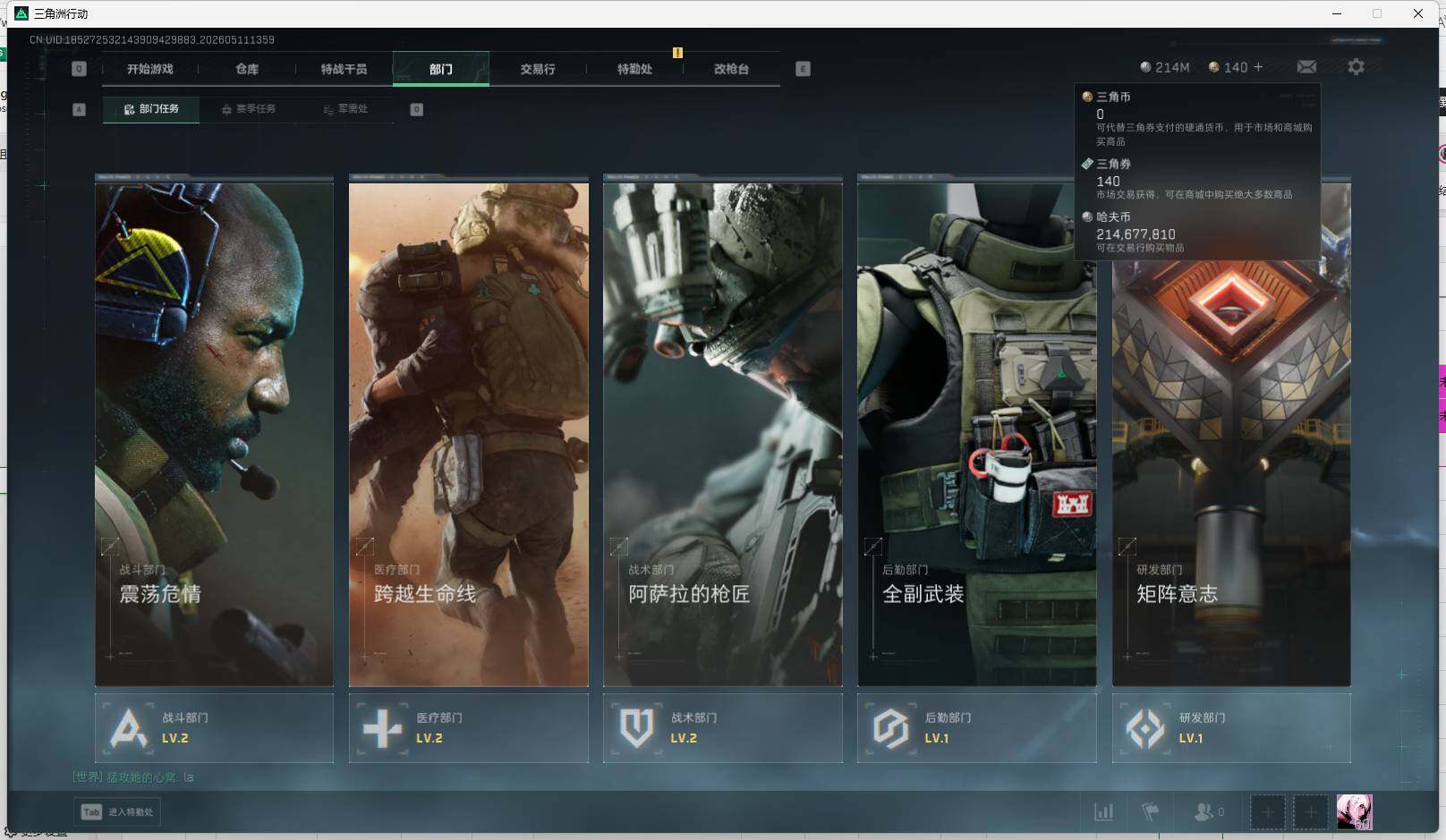
Task: Click the second empty squad slot plus
Action: pos(1310,812)
